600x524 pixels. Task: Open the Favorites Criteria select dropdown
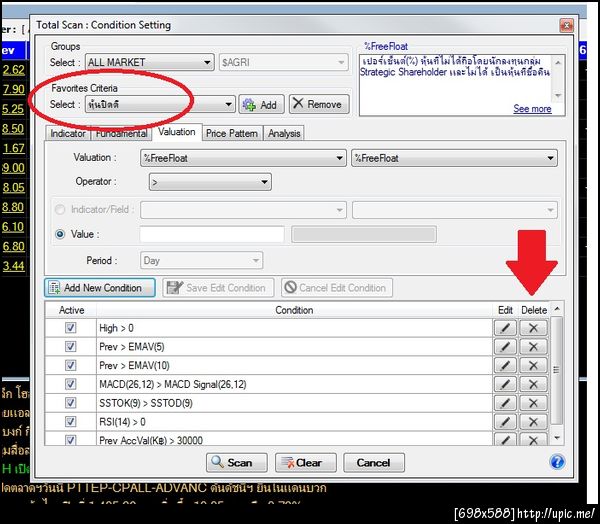[160, 104]
